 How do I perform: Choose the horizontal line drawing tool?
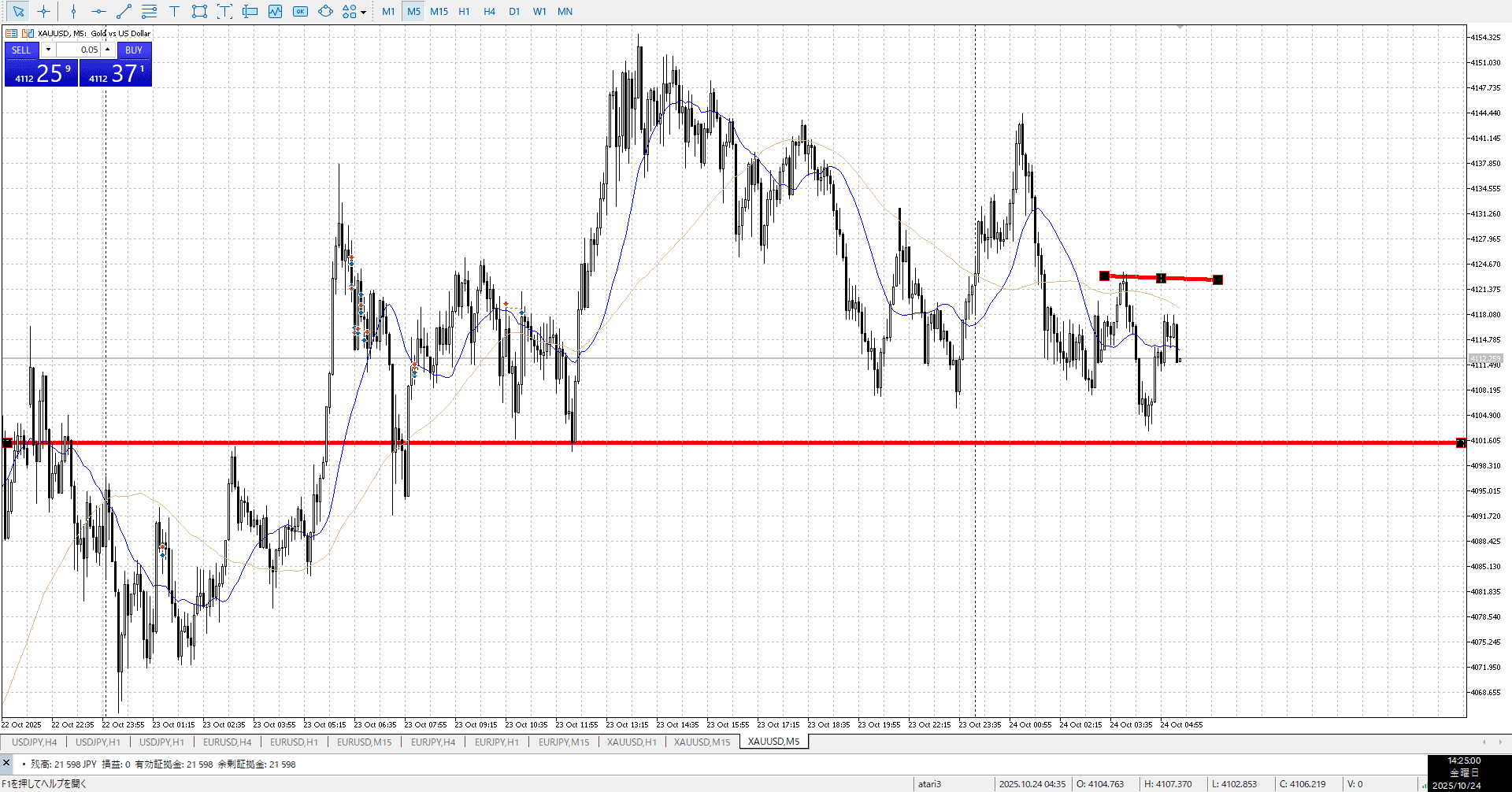(x=98, y=12)
